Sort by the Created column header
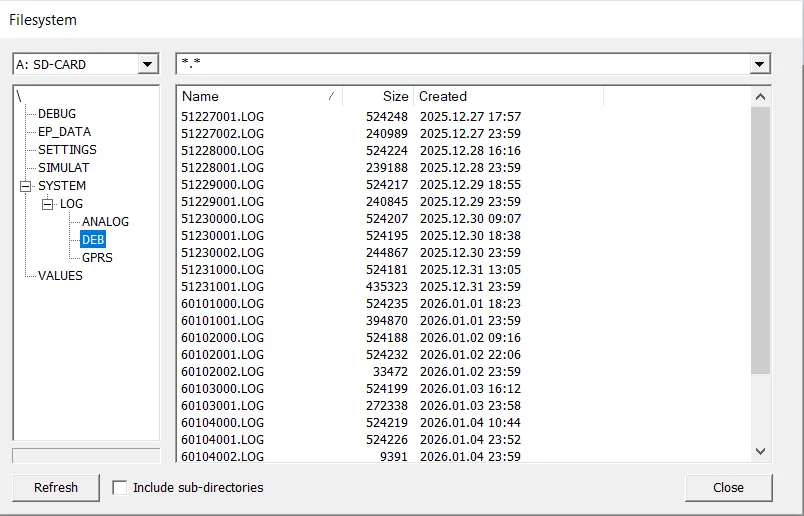Viewport: 804px width, 516px height. (x=509, y=96)
